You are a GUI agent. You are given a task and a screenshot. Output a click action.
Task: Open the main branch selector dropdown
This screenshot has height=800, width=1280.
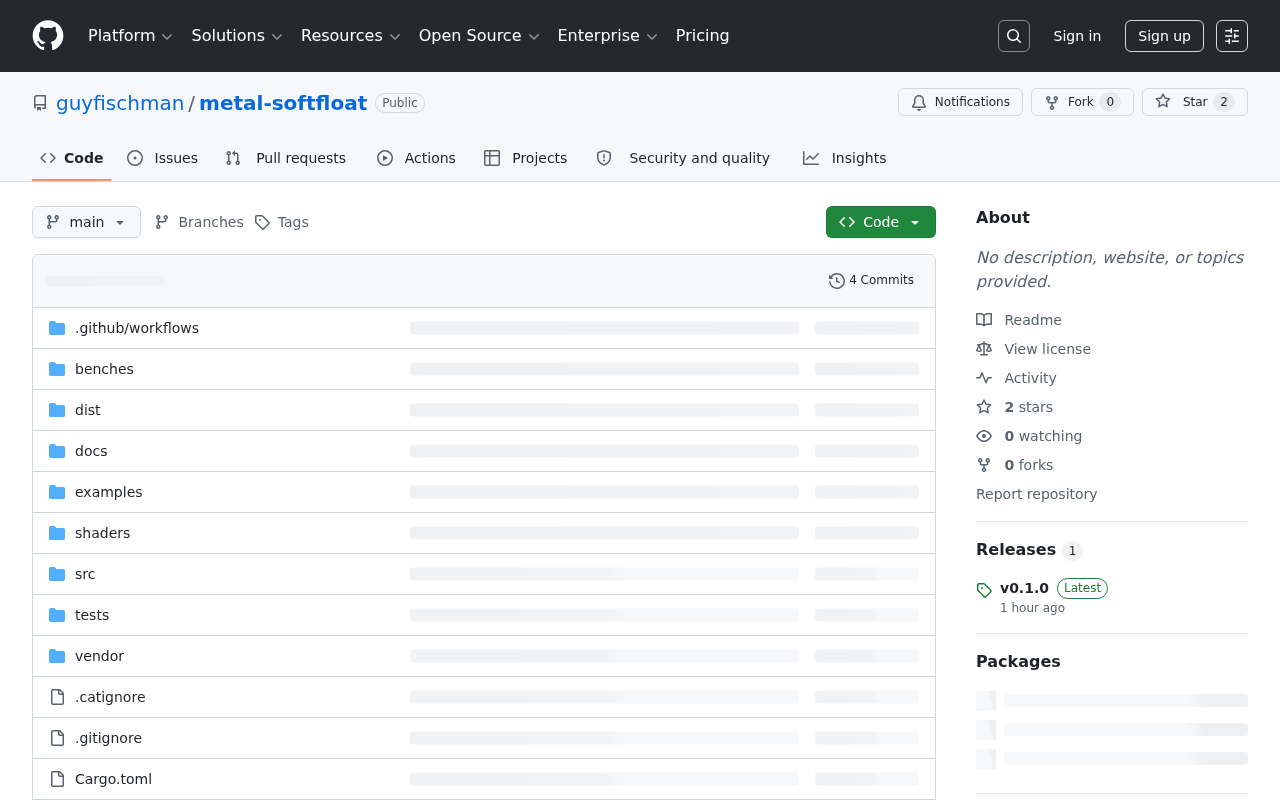coord(86,222)
